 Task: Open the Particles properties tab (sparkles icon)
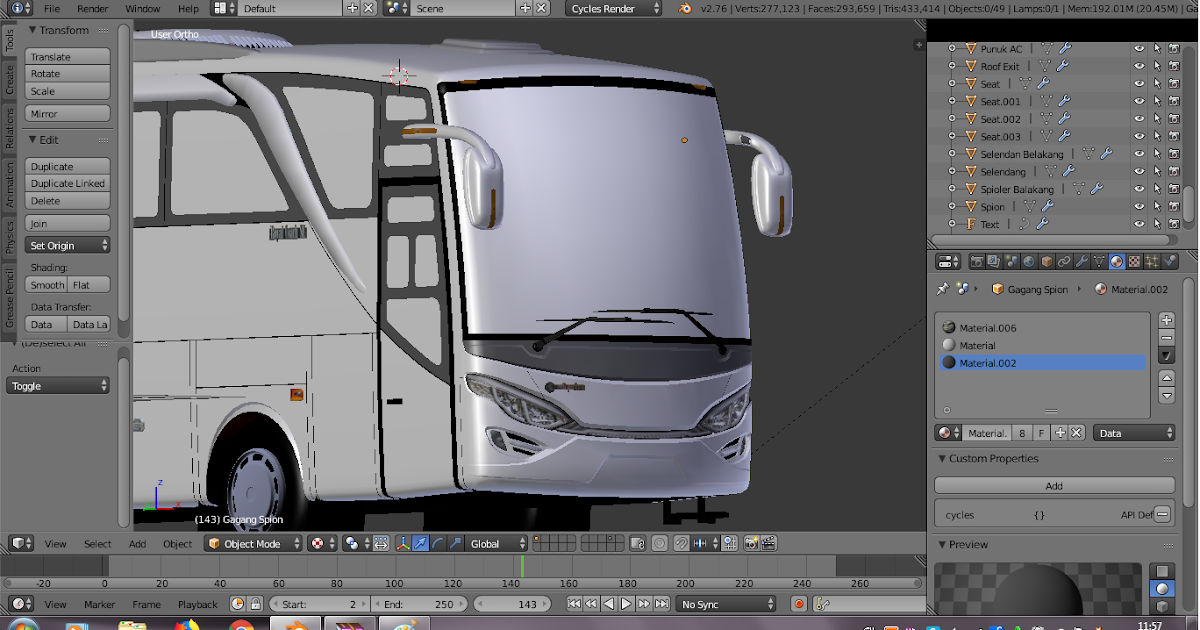tap(1150, 263)
